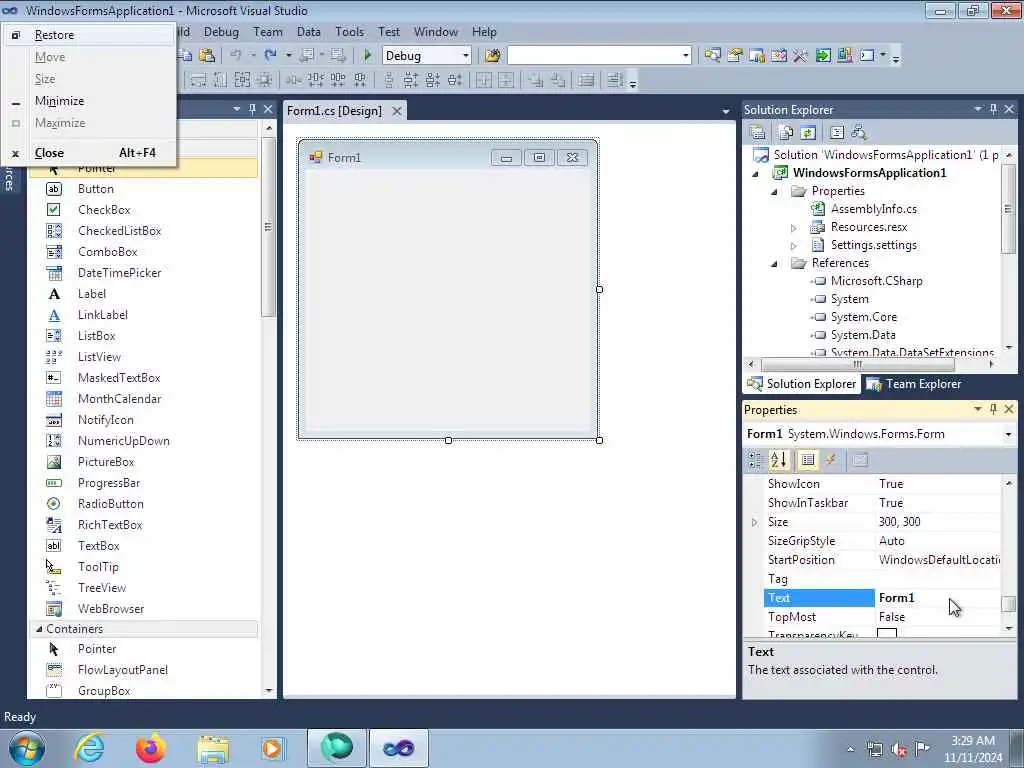Click View Class Diagram icon in Solution Explorer

tap(859, 133)
